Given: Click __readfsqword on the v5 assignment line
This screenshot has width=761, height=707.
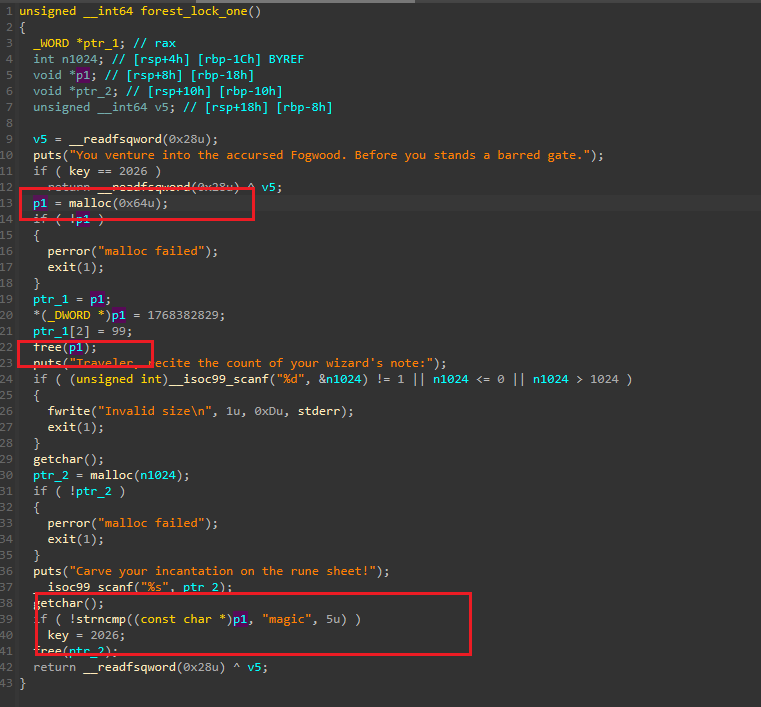Looking at the screenshot, I should click(x=115, y=139).
